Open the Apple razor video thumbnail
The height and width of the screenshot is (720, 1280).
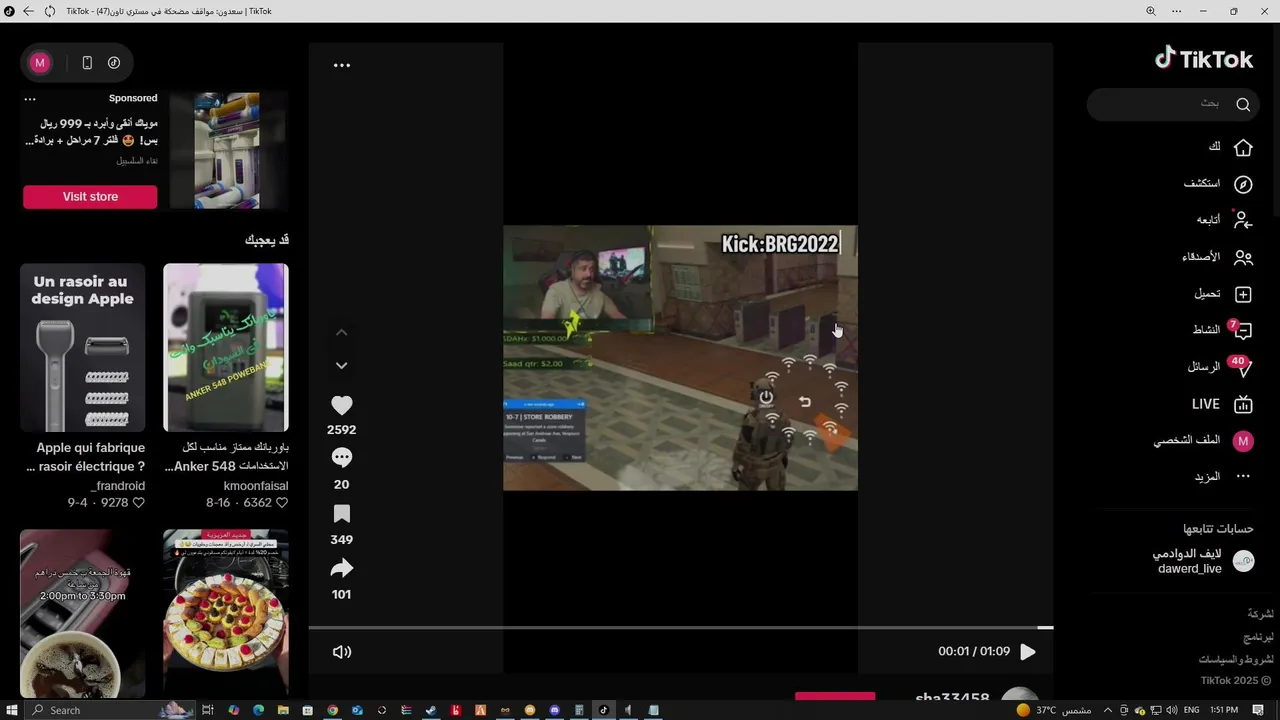[83, 348]
